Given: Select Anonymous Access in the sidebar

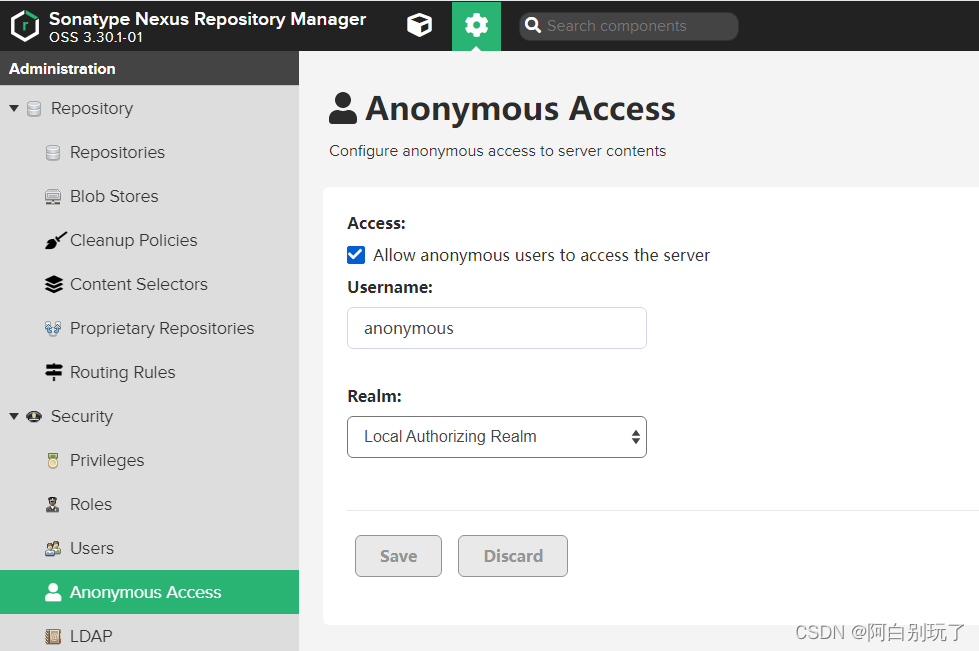Looking at the screenshot, I should [x=144, y=592].
